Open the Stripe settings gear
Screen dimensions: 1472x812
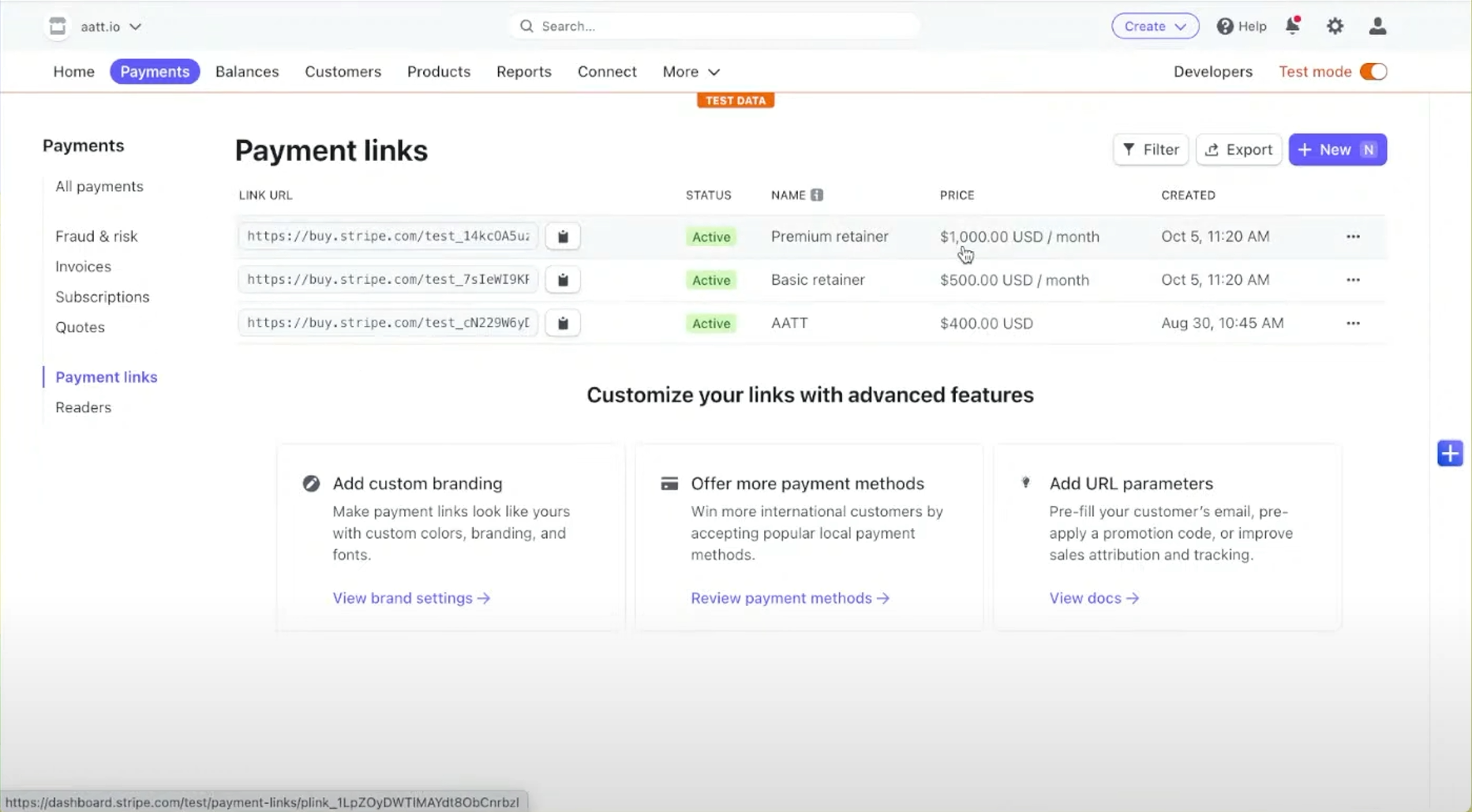pyautogui.click(x=1335, y=26)
